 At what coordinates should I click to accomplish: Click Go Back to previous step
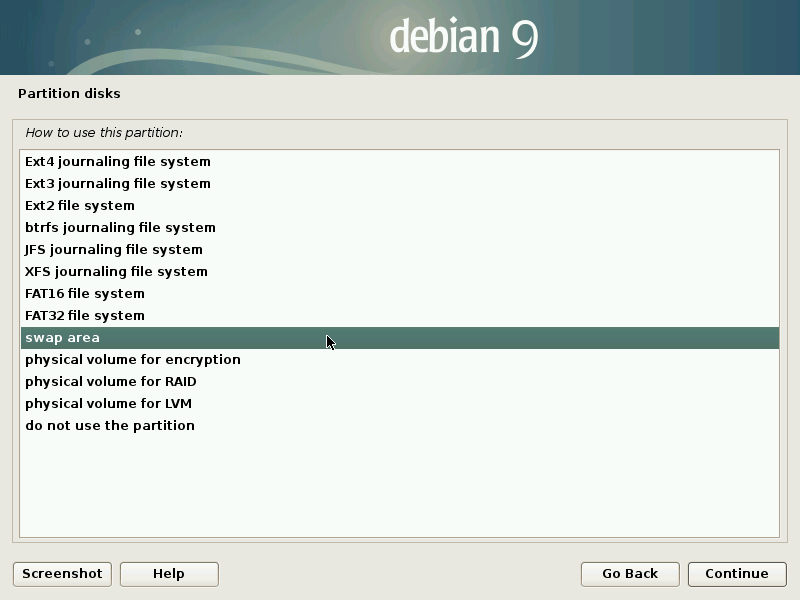pos(630,574)
